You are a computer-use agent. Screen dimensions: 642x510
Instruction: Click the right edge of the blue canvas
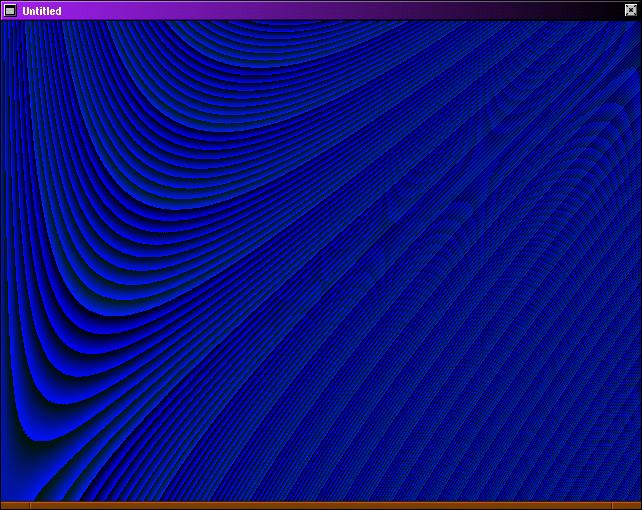(x=638, y=260)
